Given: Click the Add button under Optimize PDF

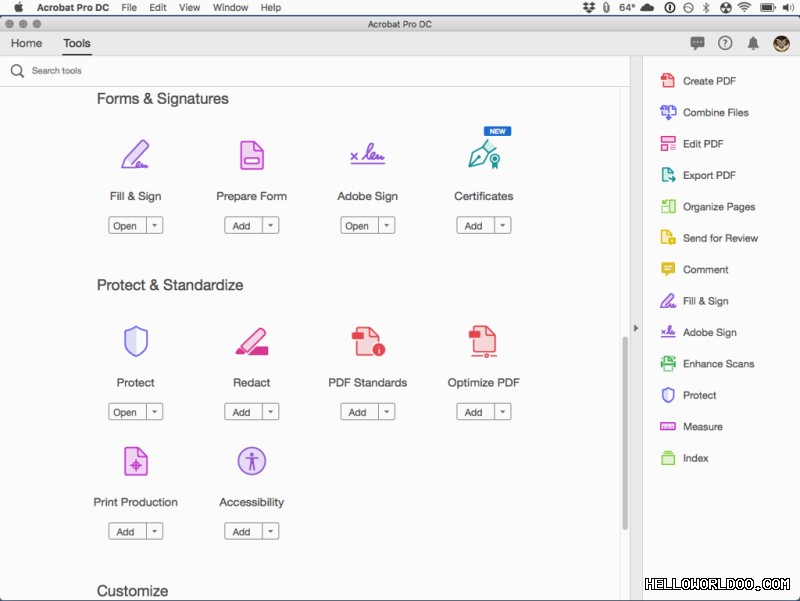Looking at the screenshot, I should point(476,411).
